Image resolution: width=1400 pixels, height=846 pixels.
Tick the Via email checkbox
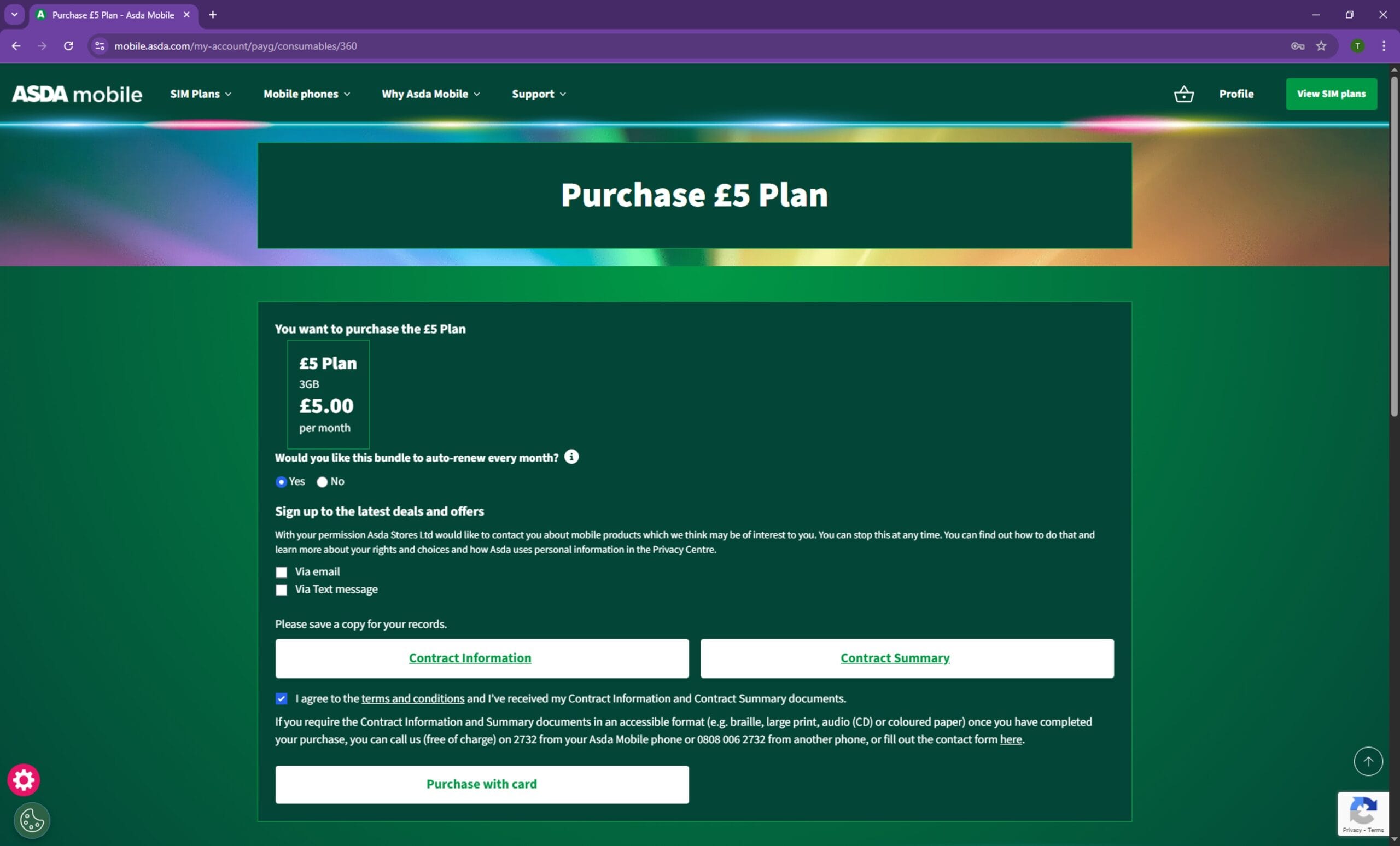point(281,572)
